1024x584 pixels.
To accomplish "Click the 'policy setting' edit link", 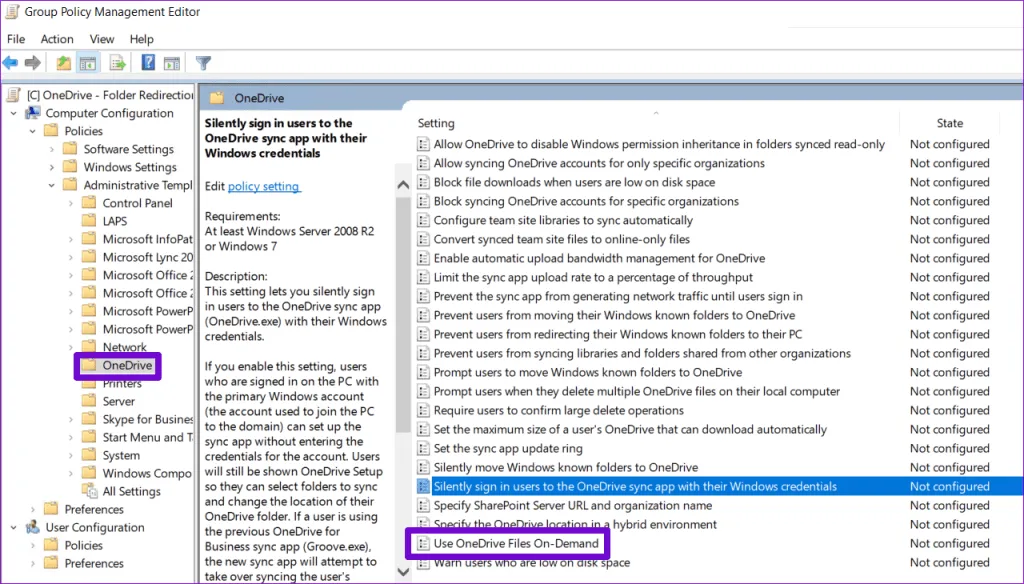I will 264,186.
